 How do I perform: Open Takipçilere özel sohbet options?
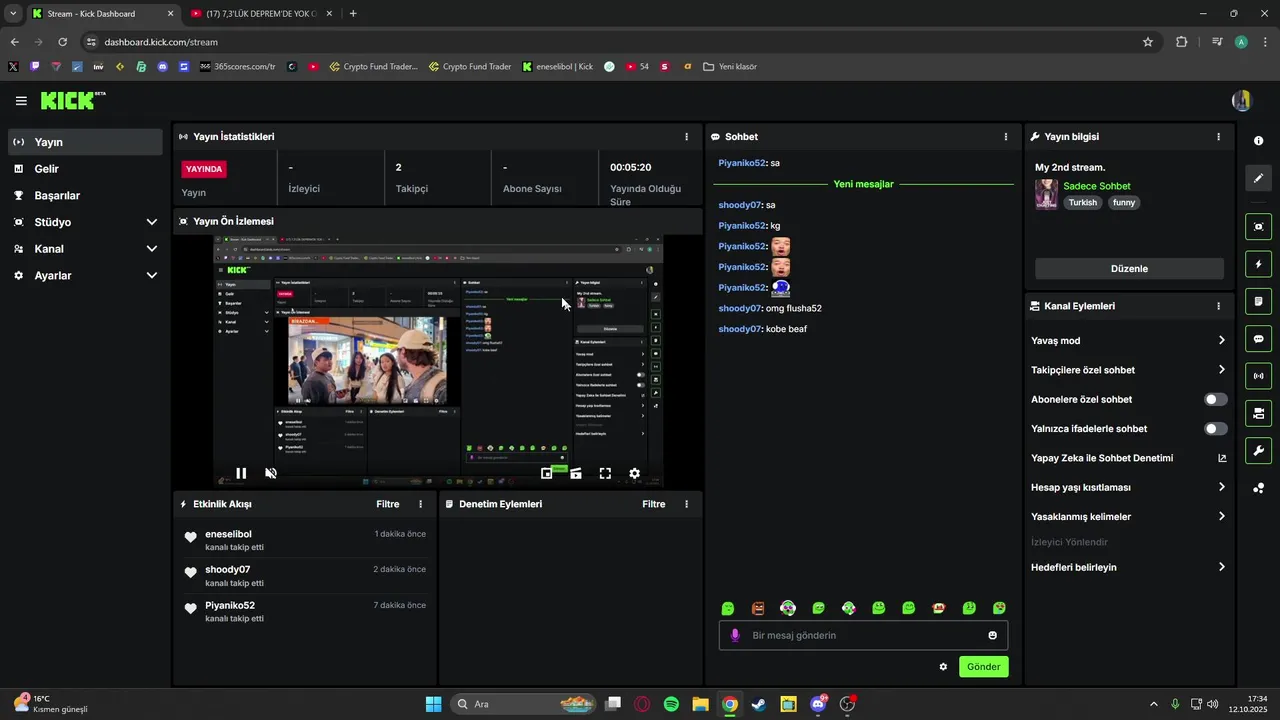1129,370
